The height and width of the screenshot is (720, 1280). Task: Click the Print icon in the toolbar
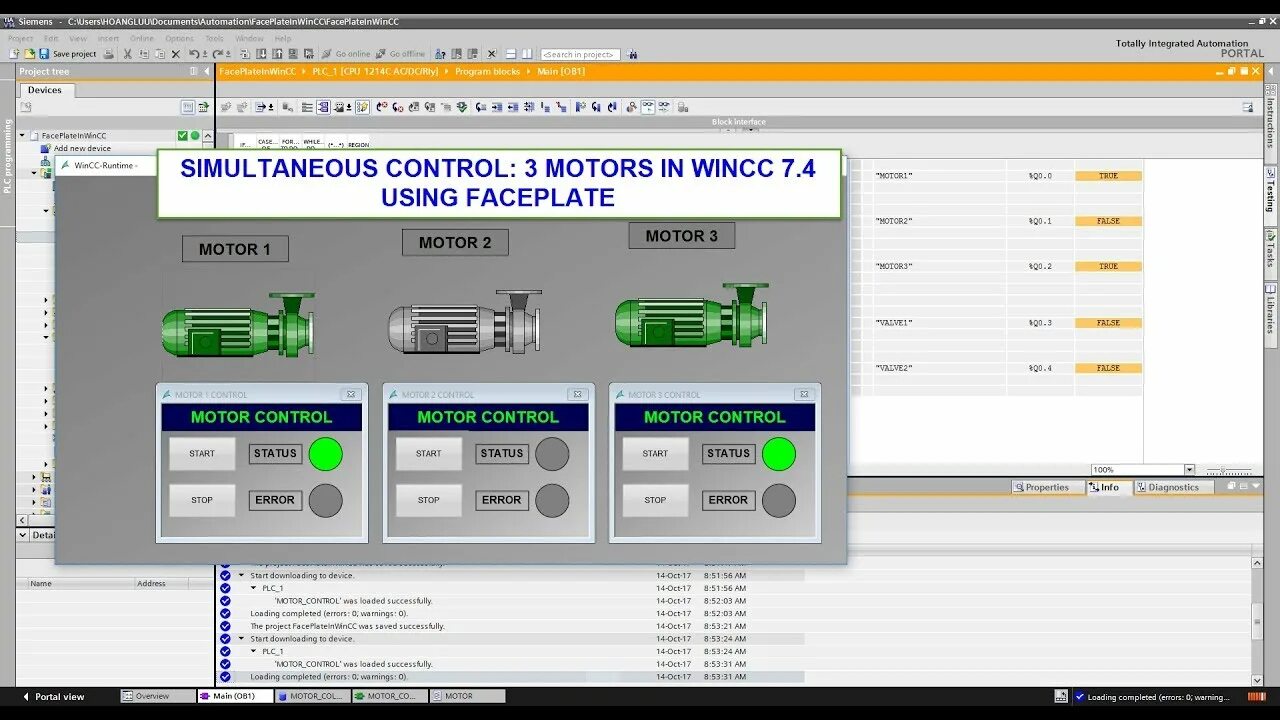pos(108,53)
